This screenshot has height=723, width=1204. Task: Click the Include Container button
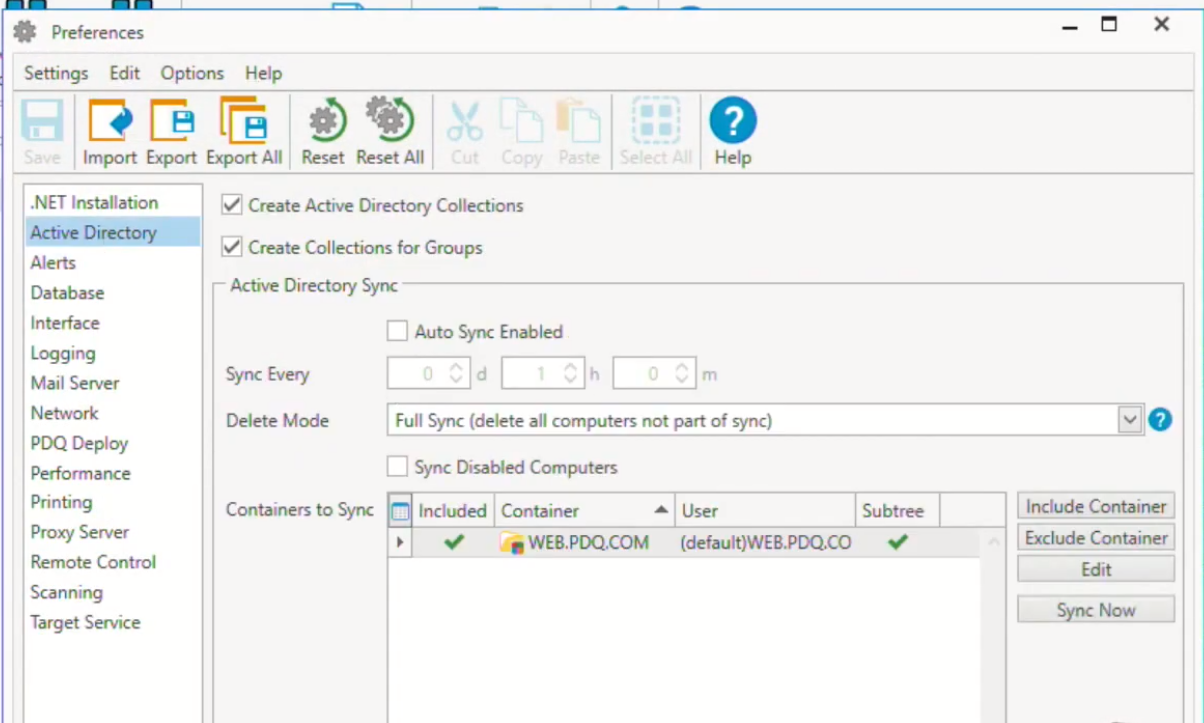click(x=1096, y=506)
